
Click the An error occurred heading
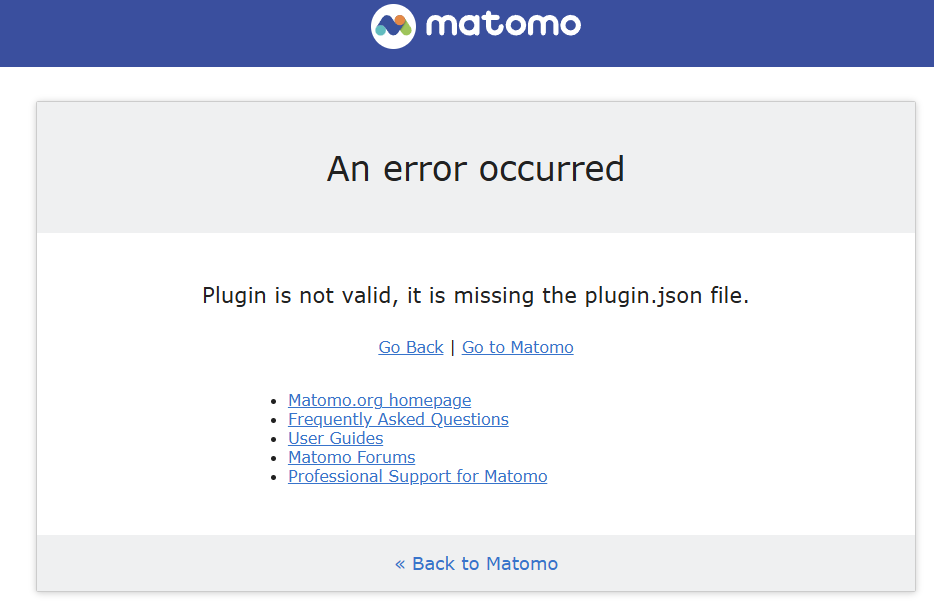click(475, 169)
